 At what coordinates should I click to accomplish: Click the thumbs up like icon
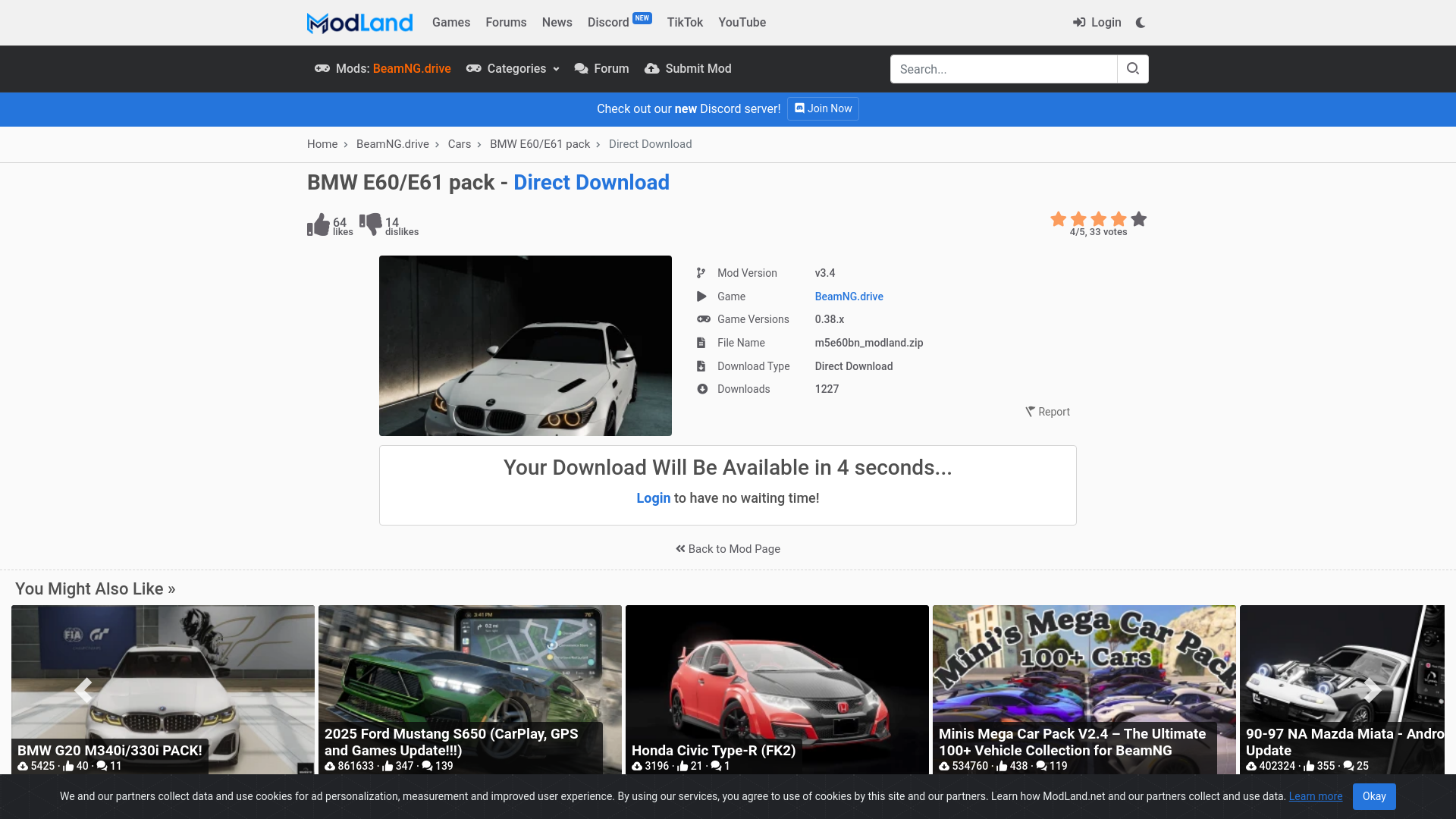(318, 224)
